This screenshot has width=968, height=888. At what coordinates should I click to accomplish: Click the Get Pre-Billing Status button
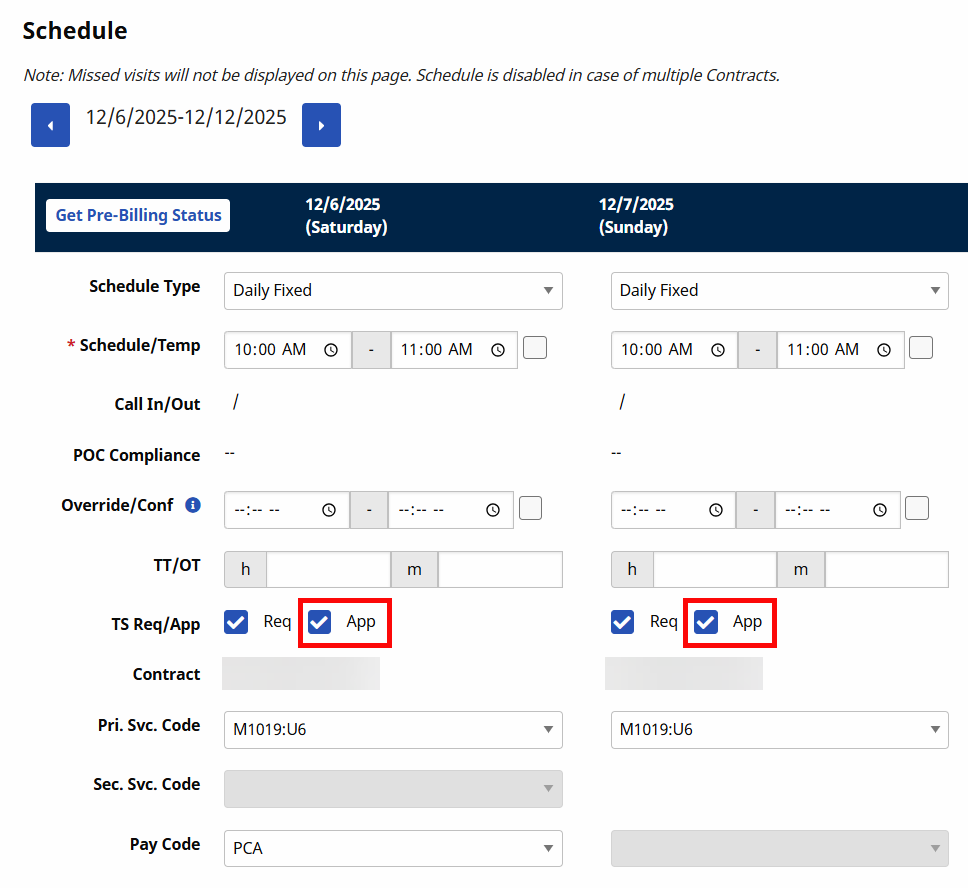pos(138,215)
